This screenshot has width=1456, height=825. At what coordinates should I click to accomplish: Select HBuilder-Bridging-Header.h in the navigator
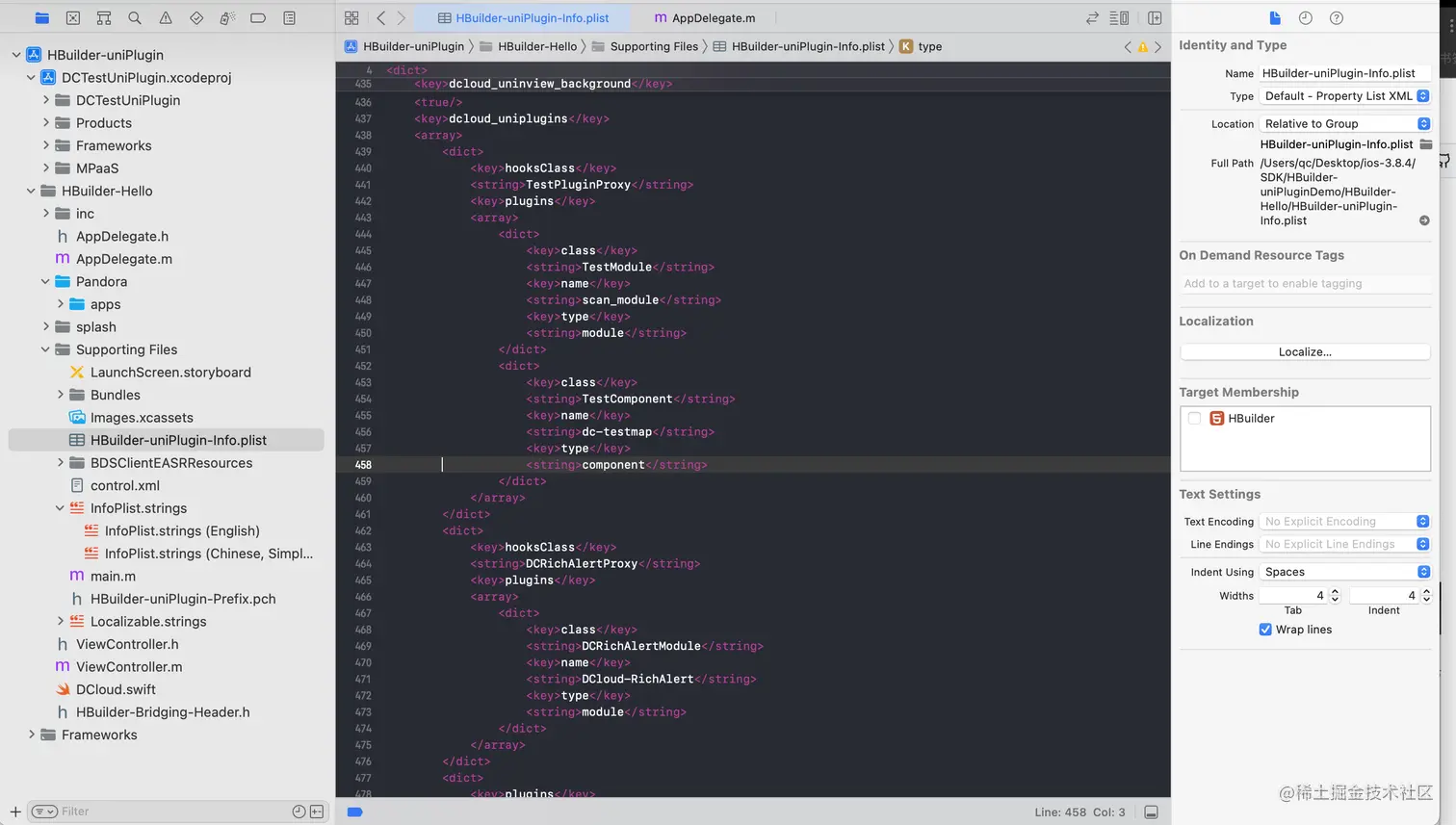click(x=163, y=712)
